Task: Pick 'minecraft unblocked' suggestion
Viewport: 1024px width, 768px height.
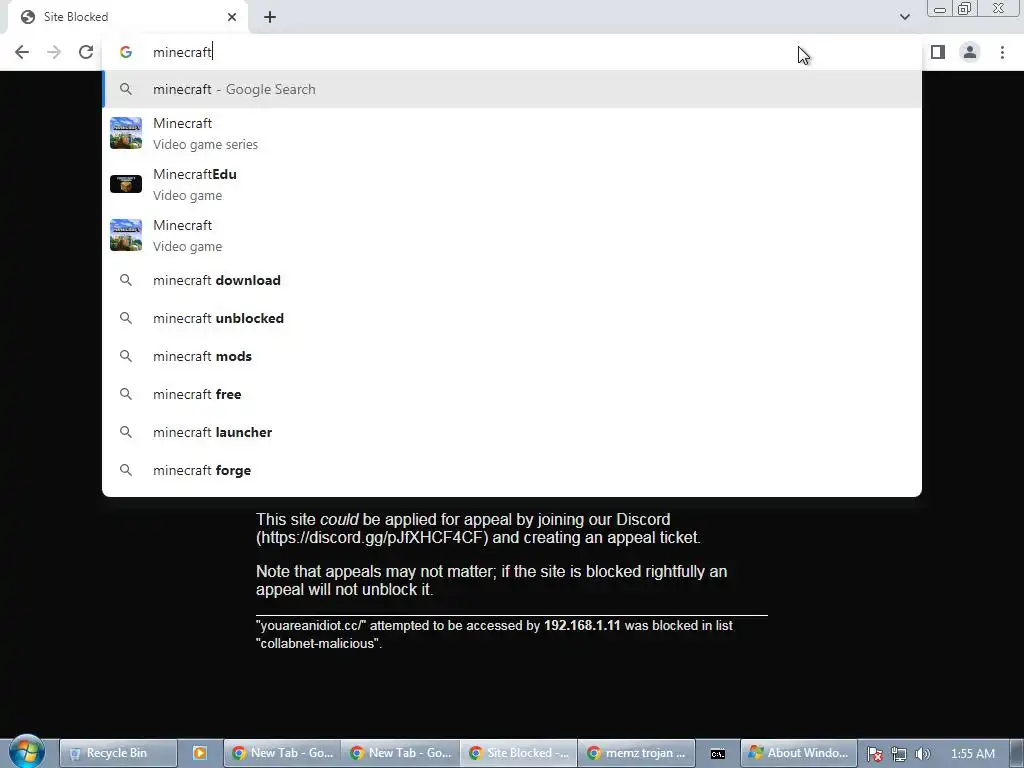Action: (512, 318)
